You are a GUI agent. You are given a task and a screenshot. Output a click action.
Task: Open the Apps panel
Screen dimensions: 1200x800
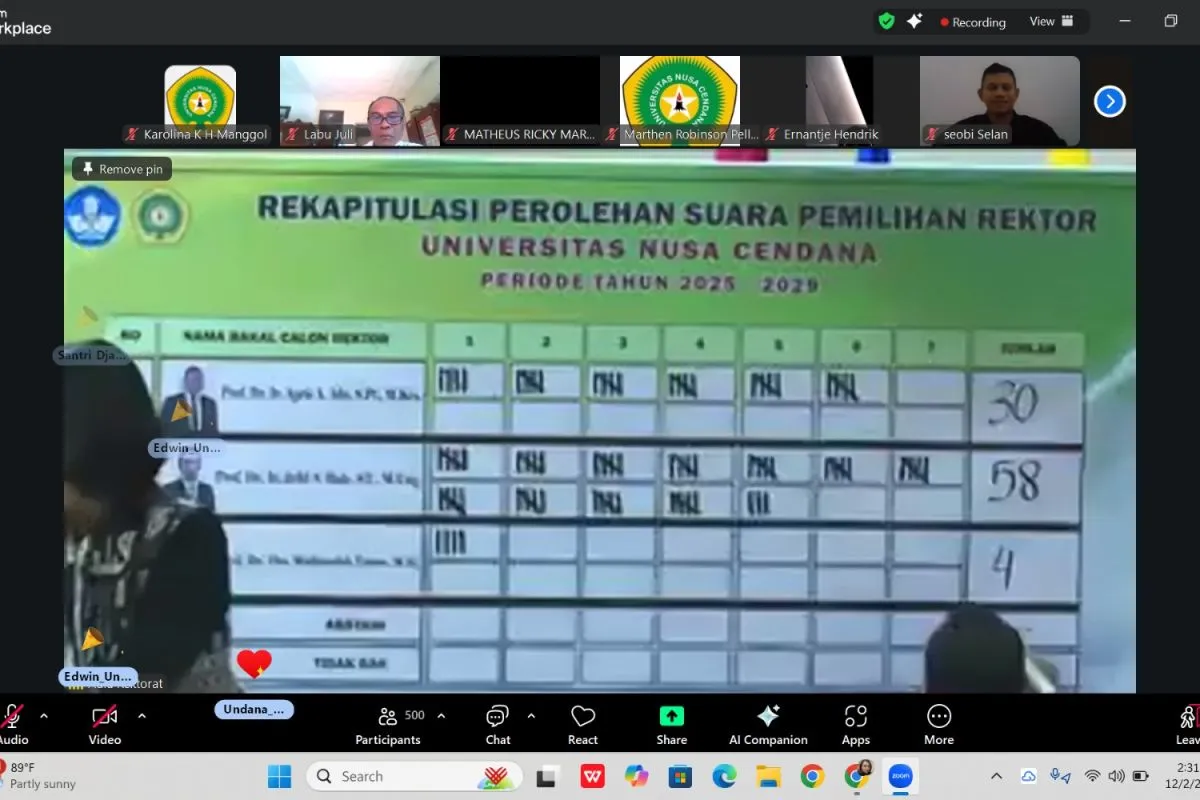coord(855,724)
